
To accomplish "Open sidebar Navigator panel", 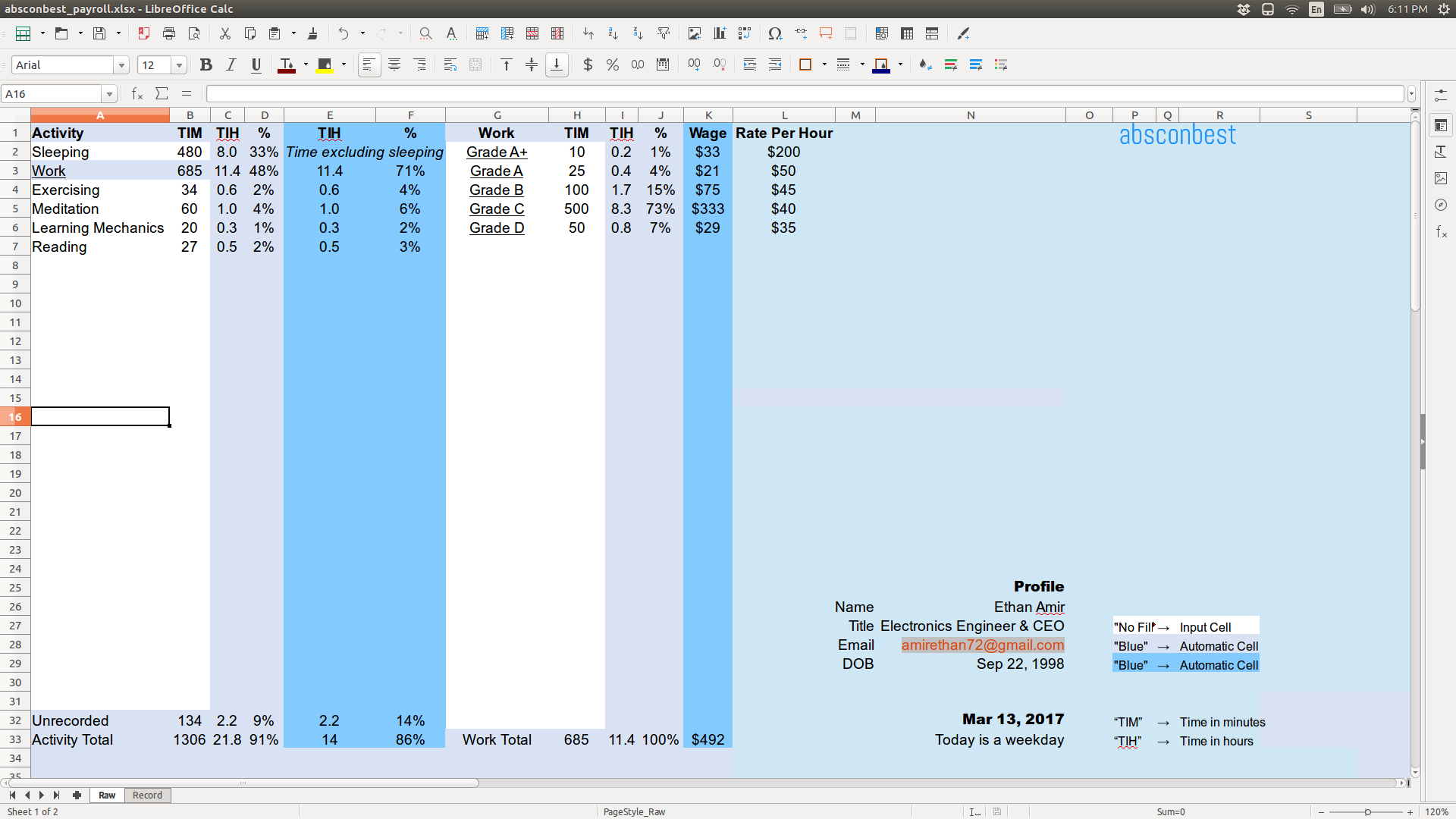I will (1441, 205).
